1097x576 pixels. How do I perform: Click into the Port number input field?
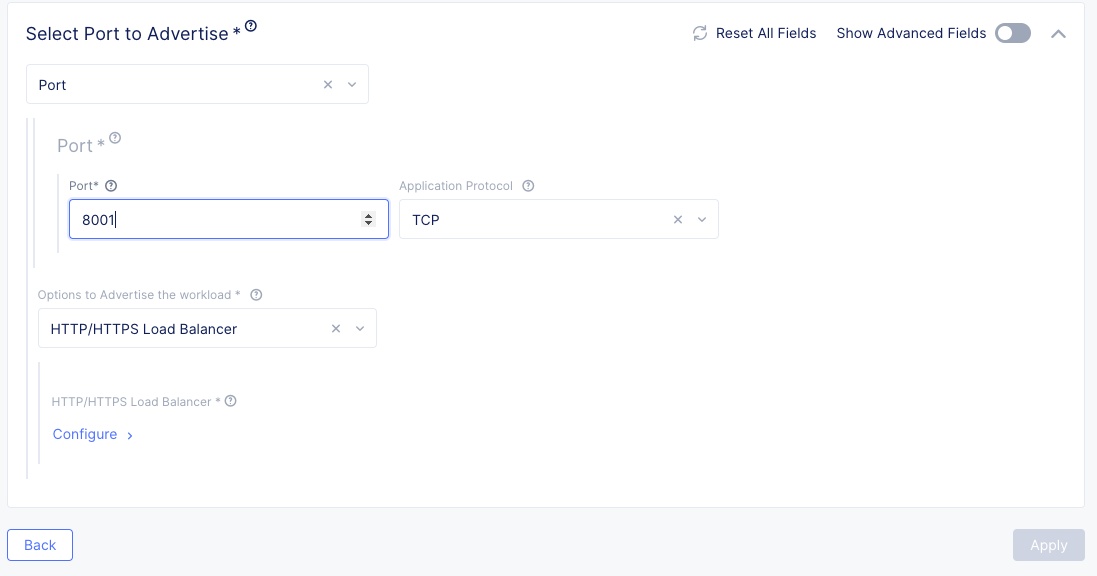(210, 220)
